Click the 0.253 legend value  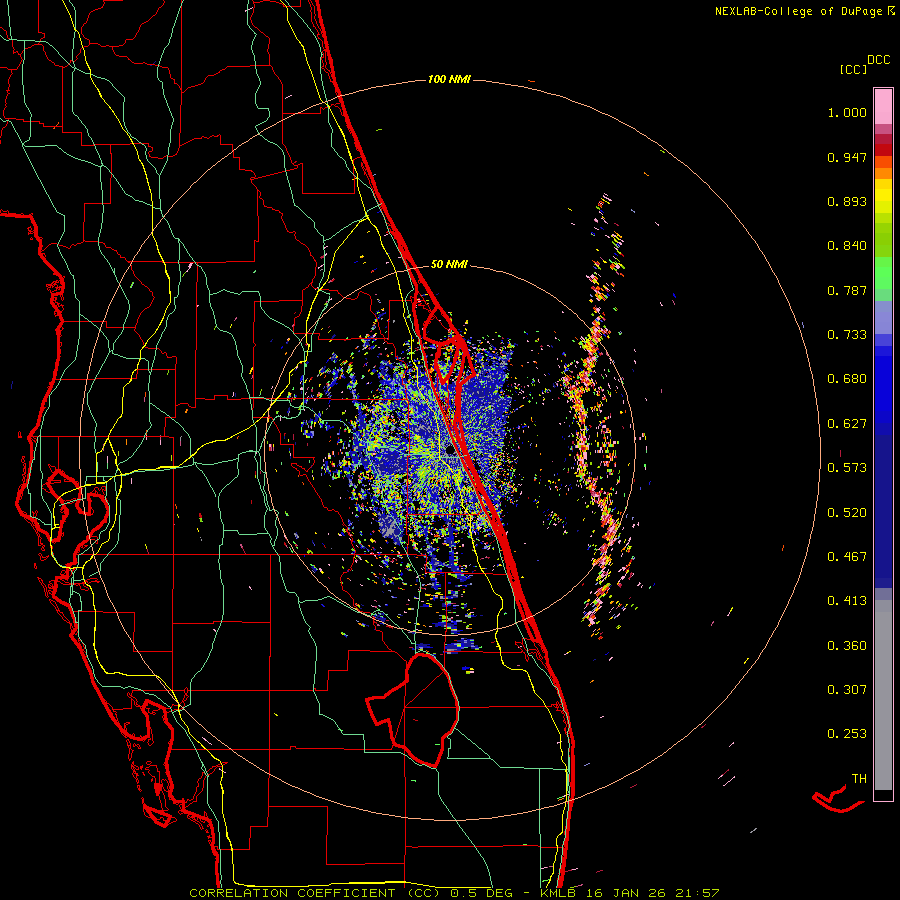point(847,734)
